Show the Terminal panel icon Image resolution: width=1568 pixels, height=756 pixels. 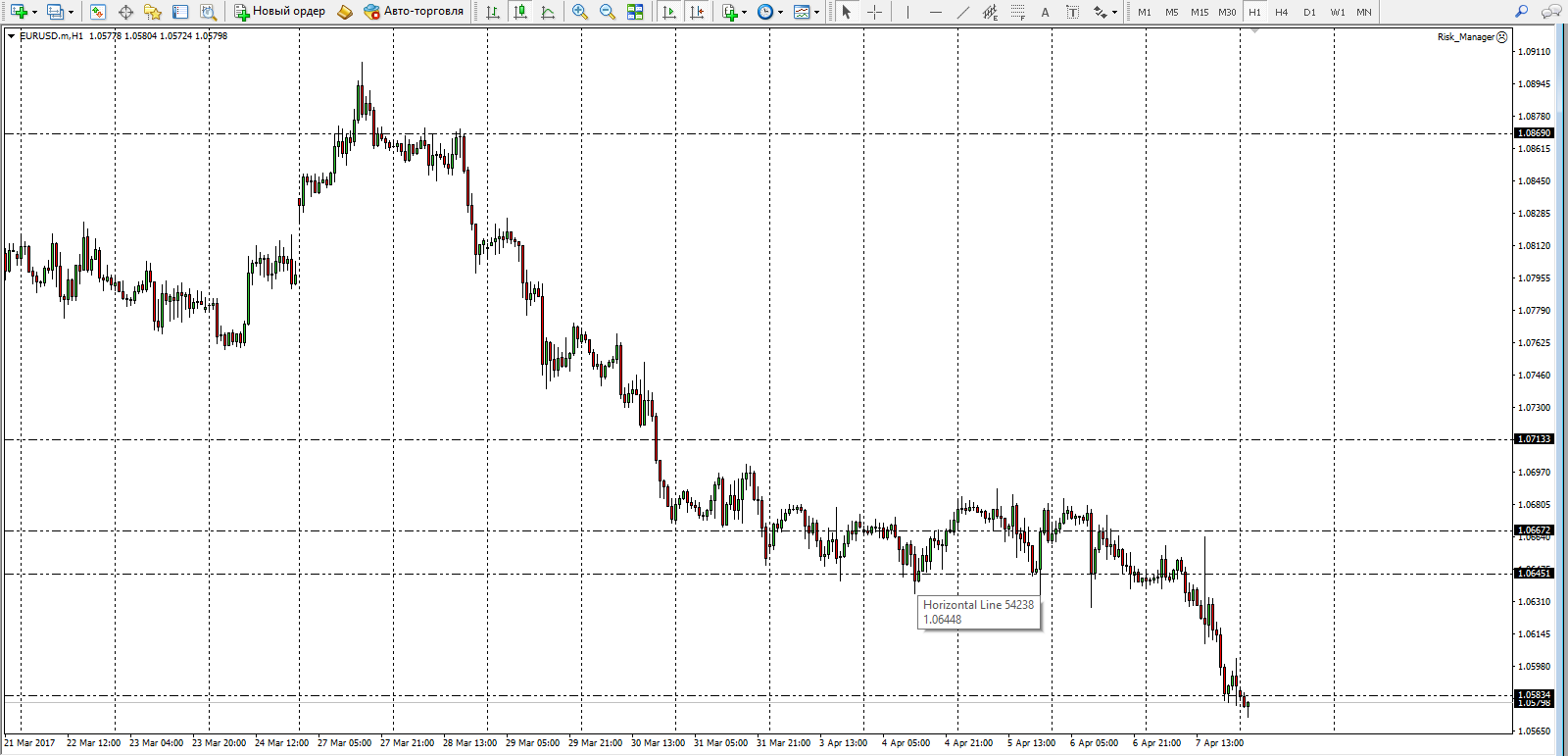[180, 12]
